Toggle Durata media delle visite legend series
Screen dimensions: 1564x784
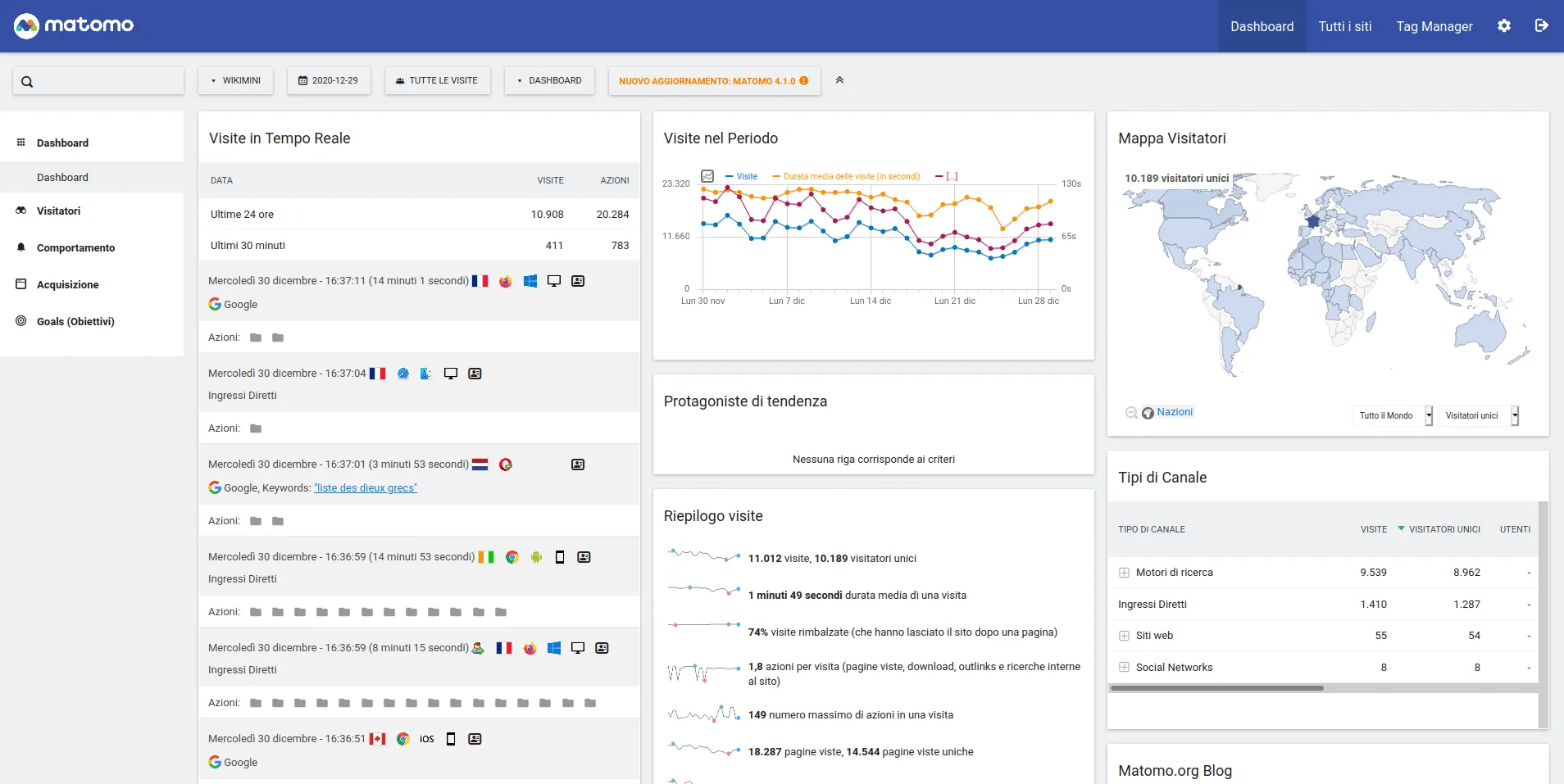847,176
